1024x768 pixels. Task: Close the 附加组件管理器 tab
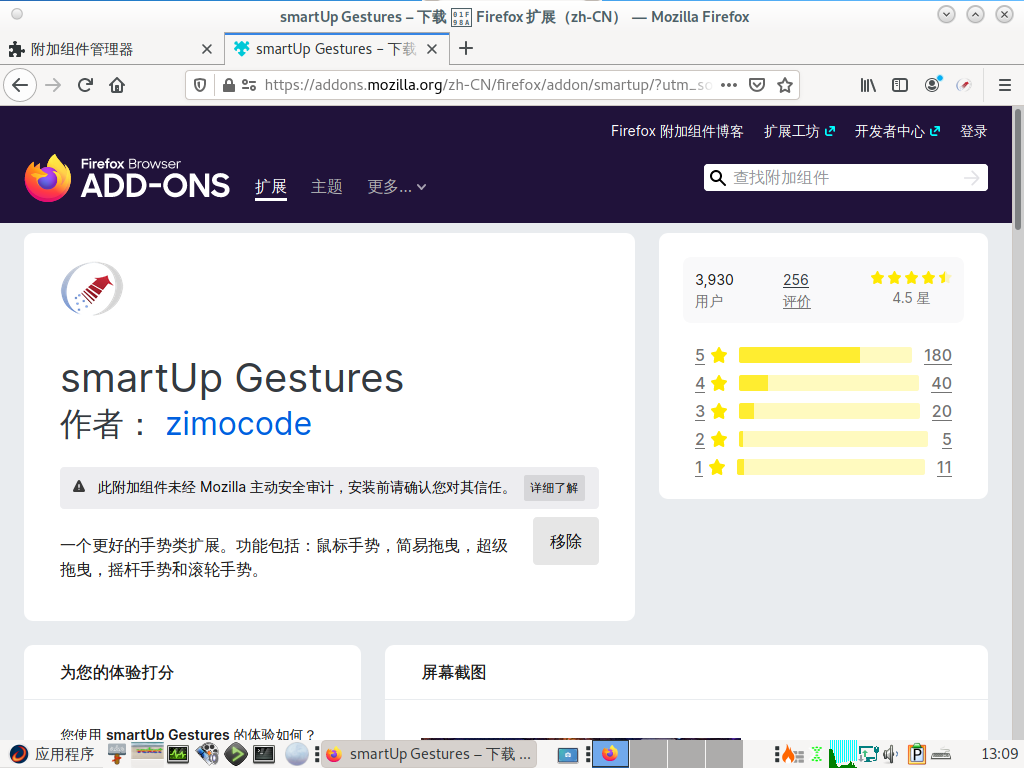click(x=206, y=49)
